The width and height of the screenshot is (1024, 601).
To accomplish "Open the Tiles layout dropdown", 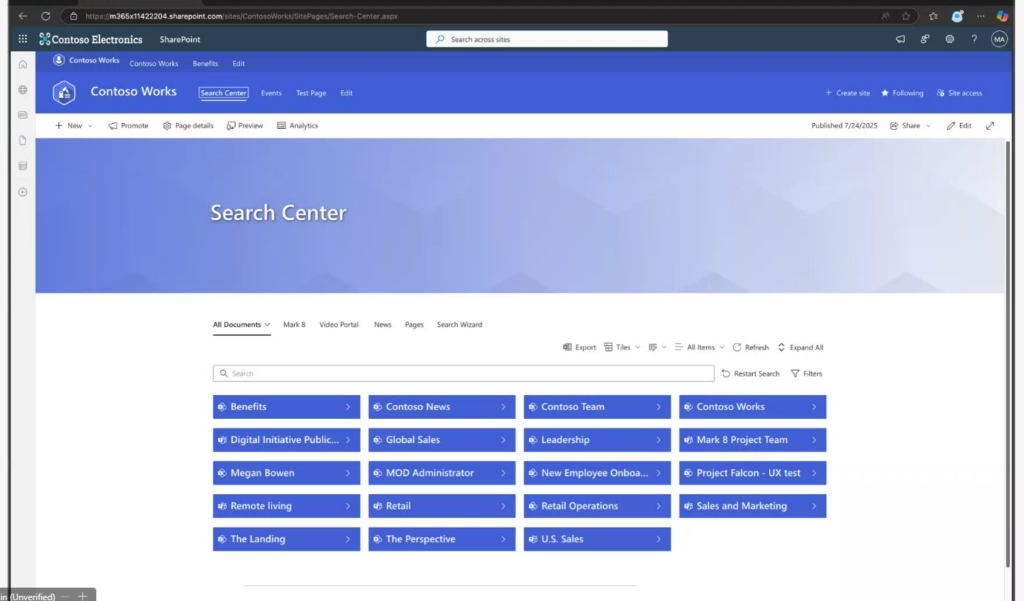I will (x=622, y=348).
